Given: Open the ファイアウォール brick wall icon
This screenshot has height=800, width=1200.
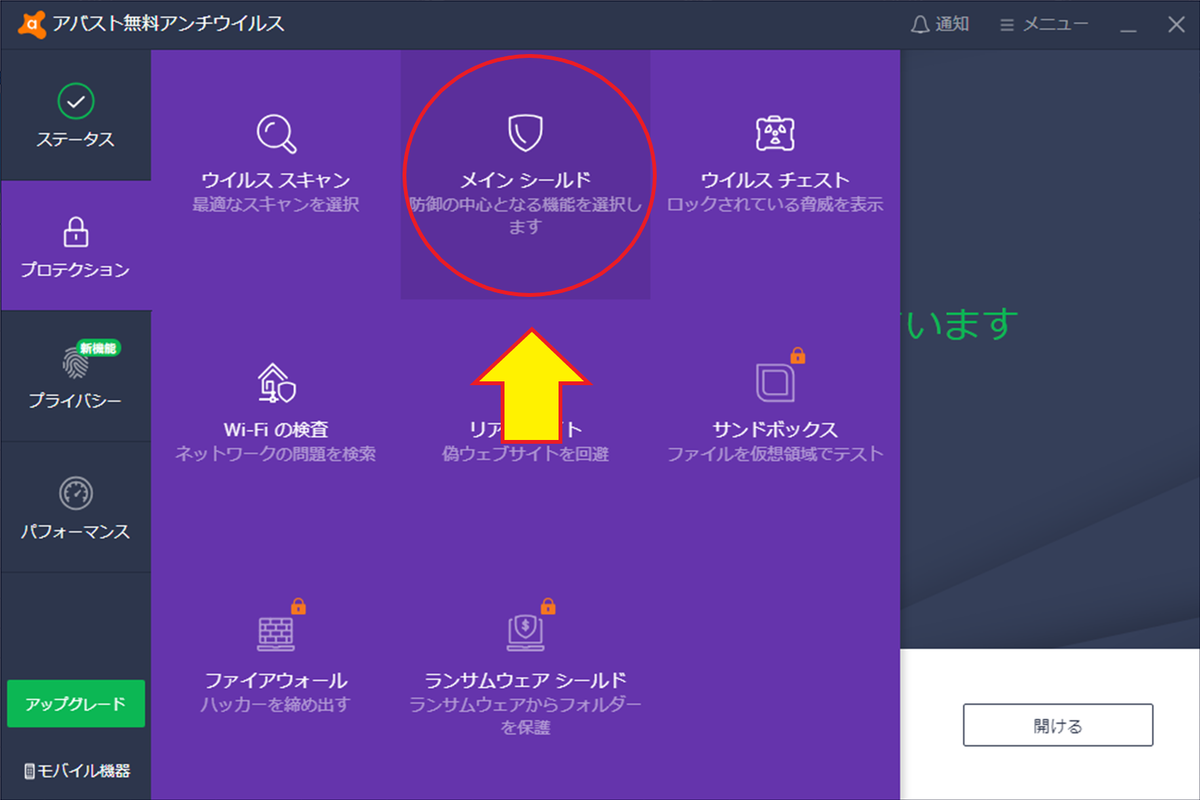Looking at the screenshot, I should pyautogui.click(x=276, y=633).
